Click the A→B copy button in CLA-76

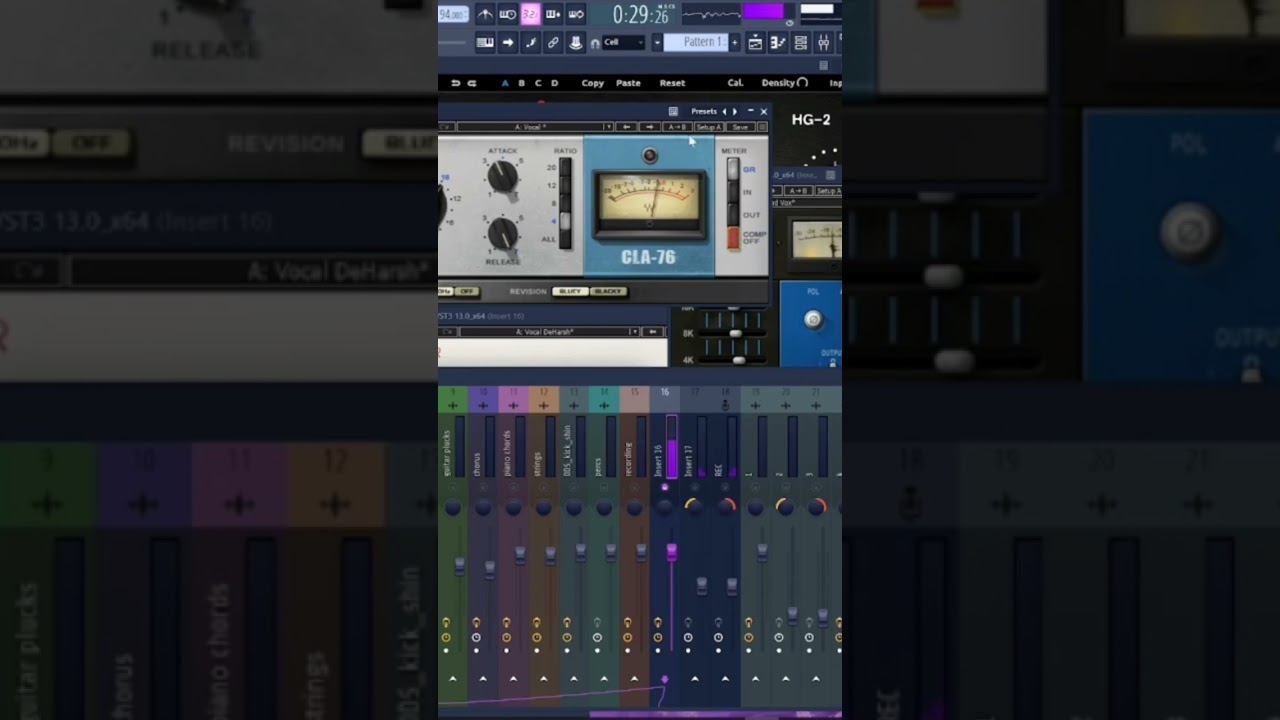(677, 127)
